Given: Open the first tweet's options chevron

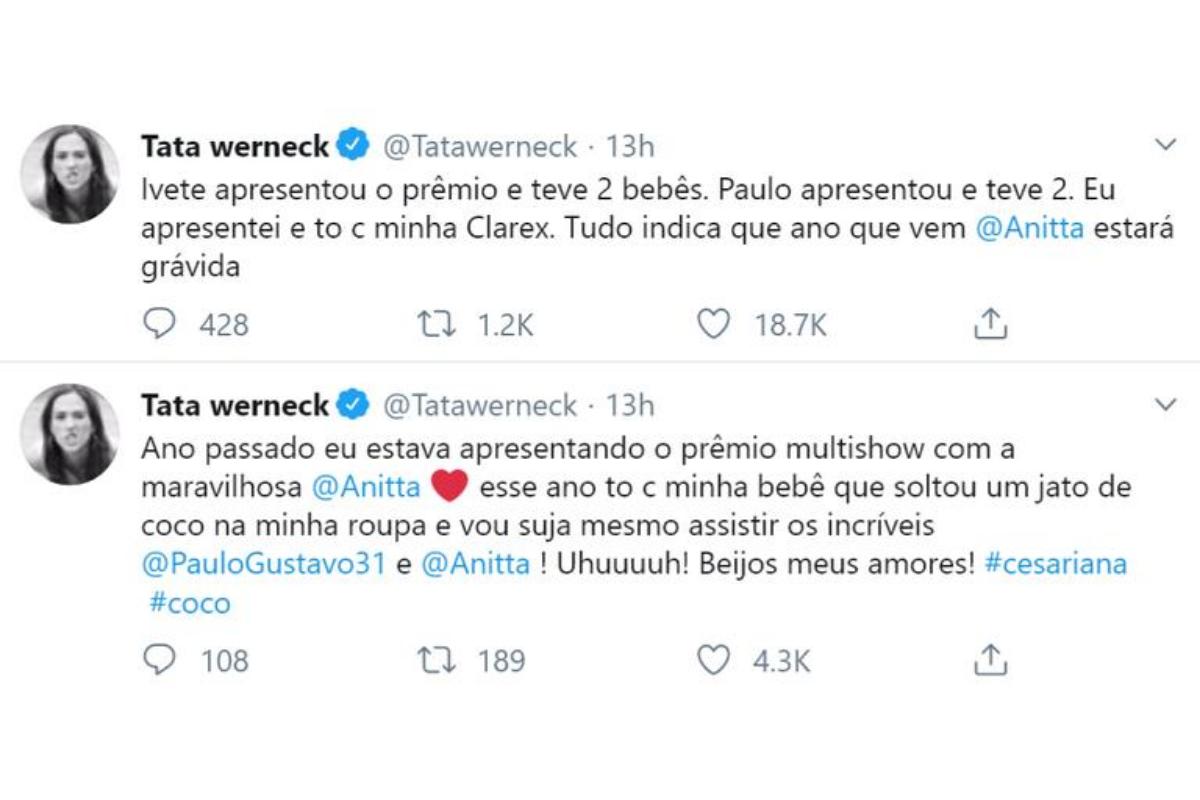Looking at the screenshot, I should click(x=1165, y=146).
